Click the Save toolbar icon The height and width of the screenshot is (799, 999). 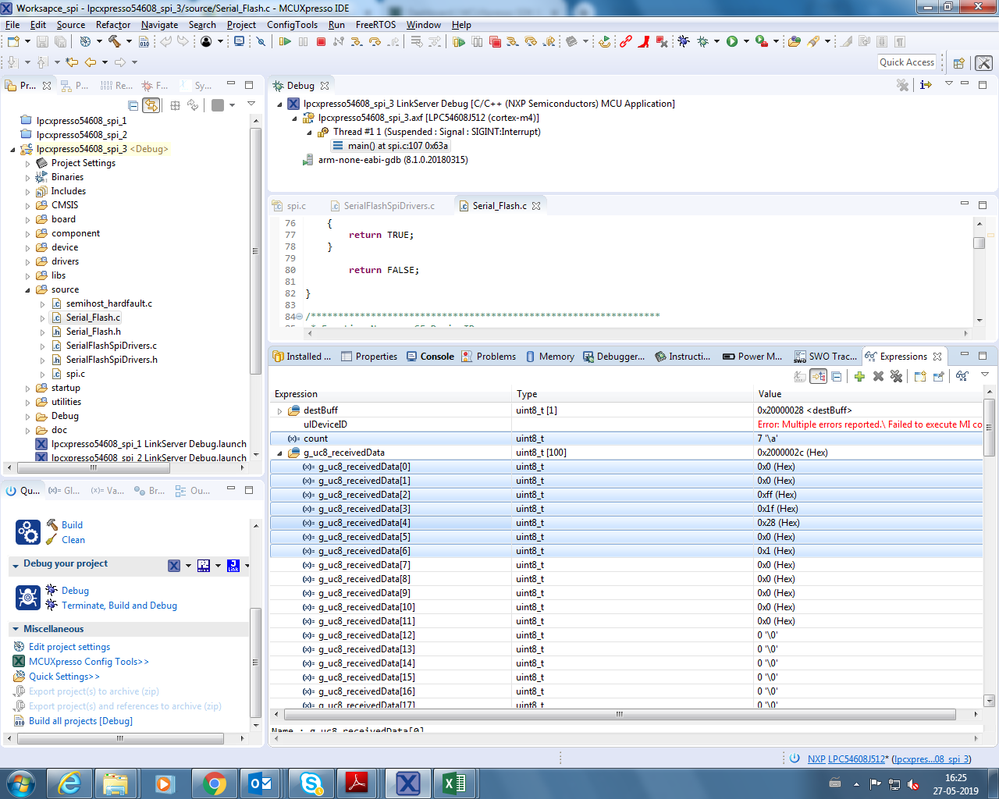pos(42,41)
